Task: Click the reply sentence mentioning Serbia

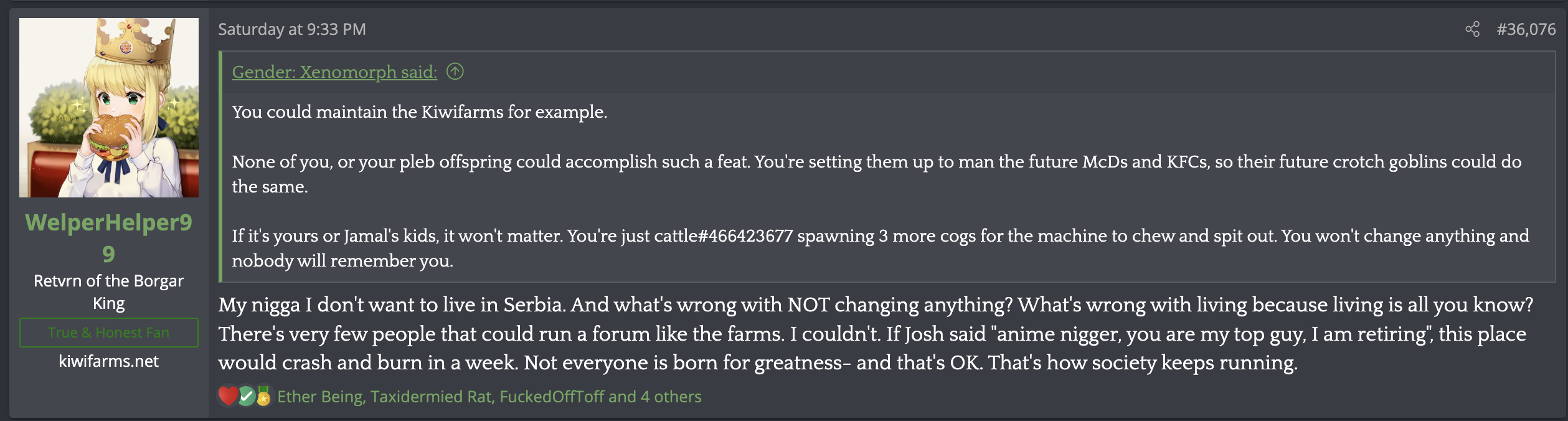Action: tap(392, 305)
